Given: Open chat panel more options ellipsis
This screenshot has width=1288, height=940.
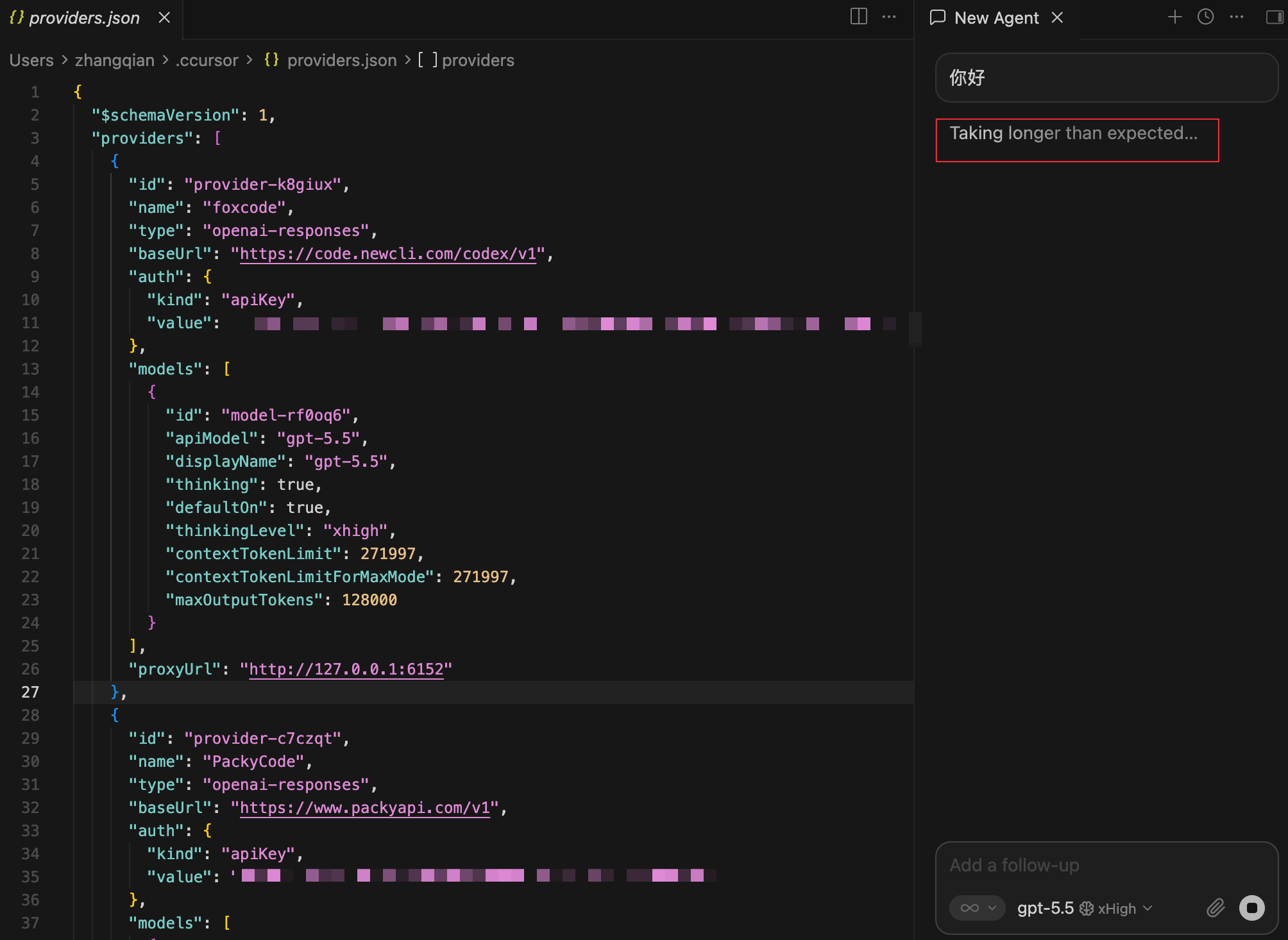Looking at the screenshot, I should click(1237, 17).
